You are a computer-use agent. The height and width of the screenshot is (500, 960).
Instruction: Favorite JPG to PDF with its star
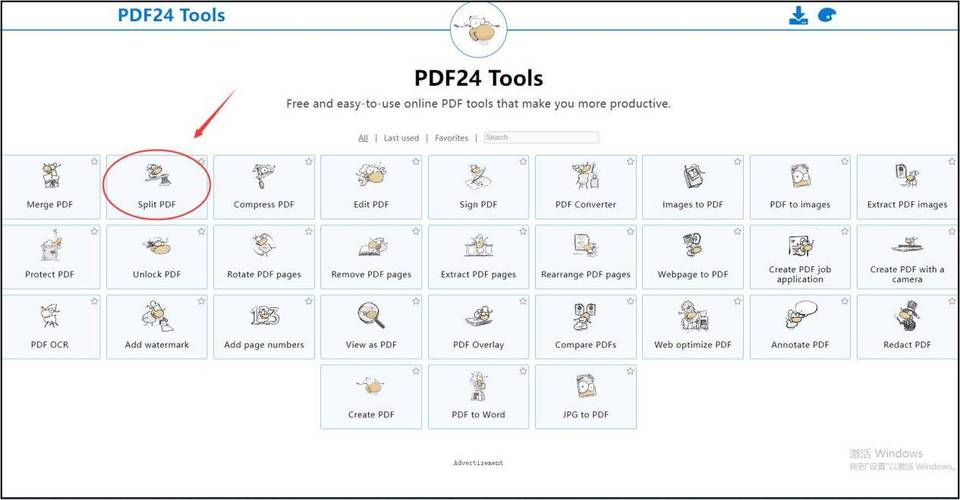coord(630,371)
